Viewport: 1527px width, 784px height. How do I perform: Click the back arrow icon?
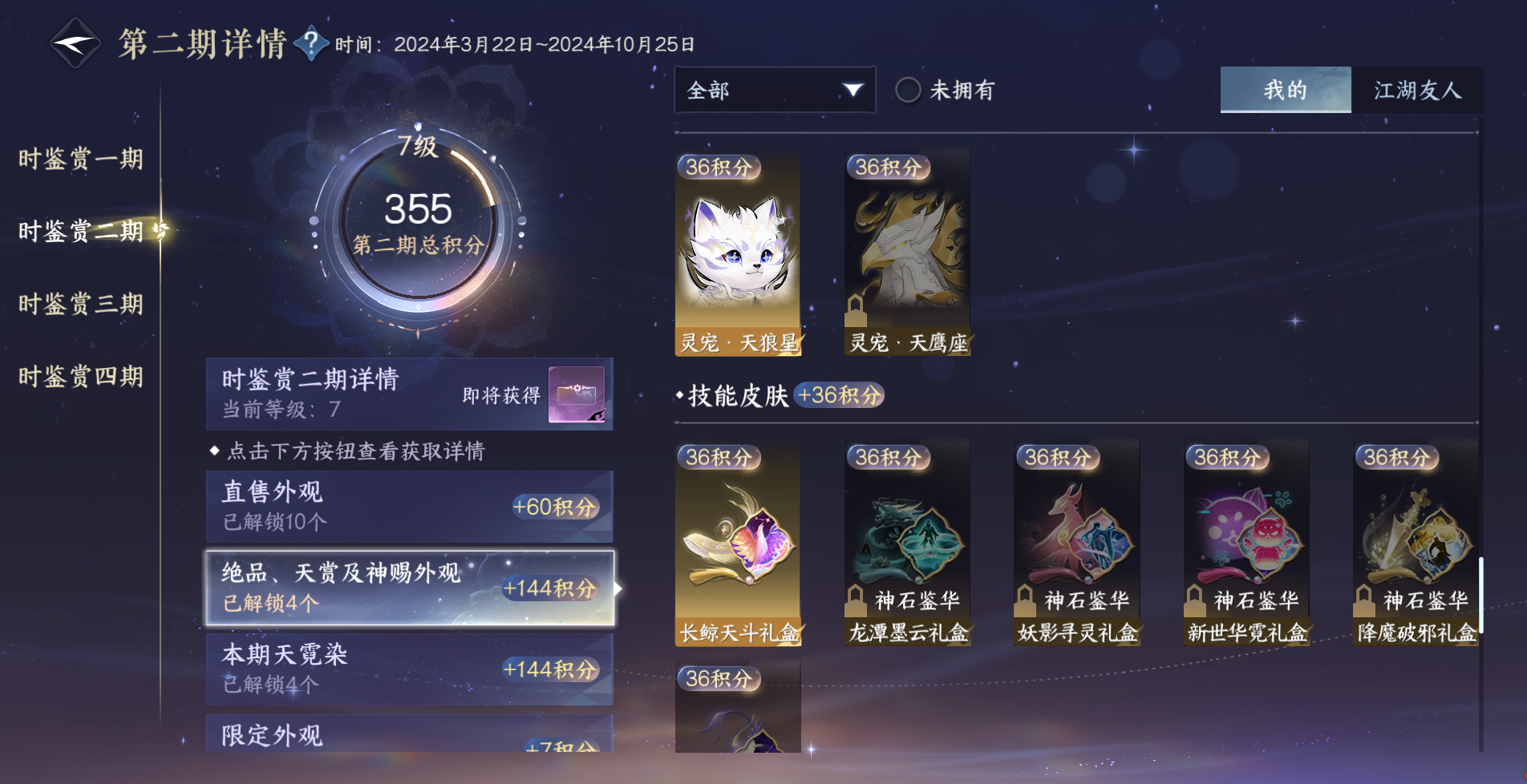(75, 43)
